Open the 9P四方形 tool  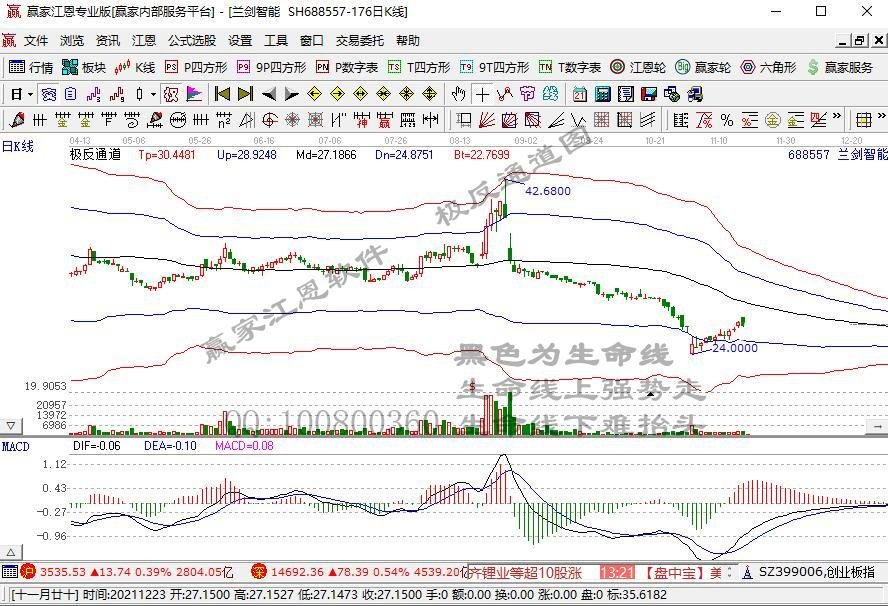coord(272,67)
